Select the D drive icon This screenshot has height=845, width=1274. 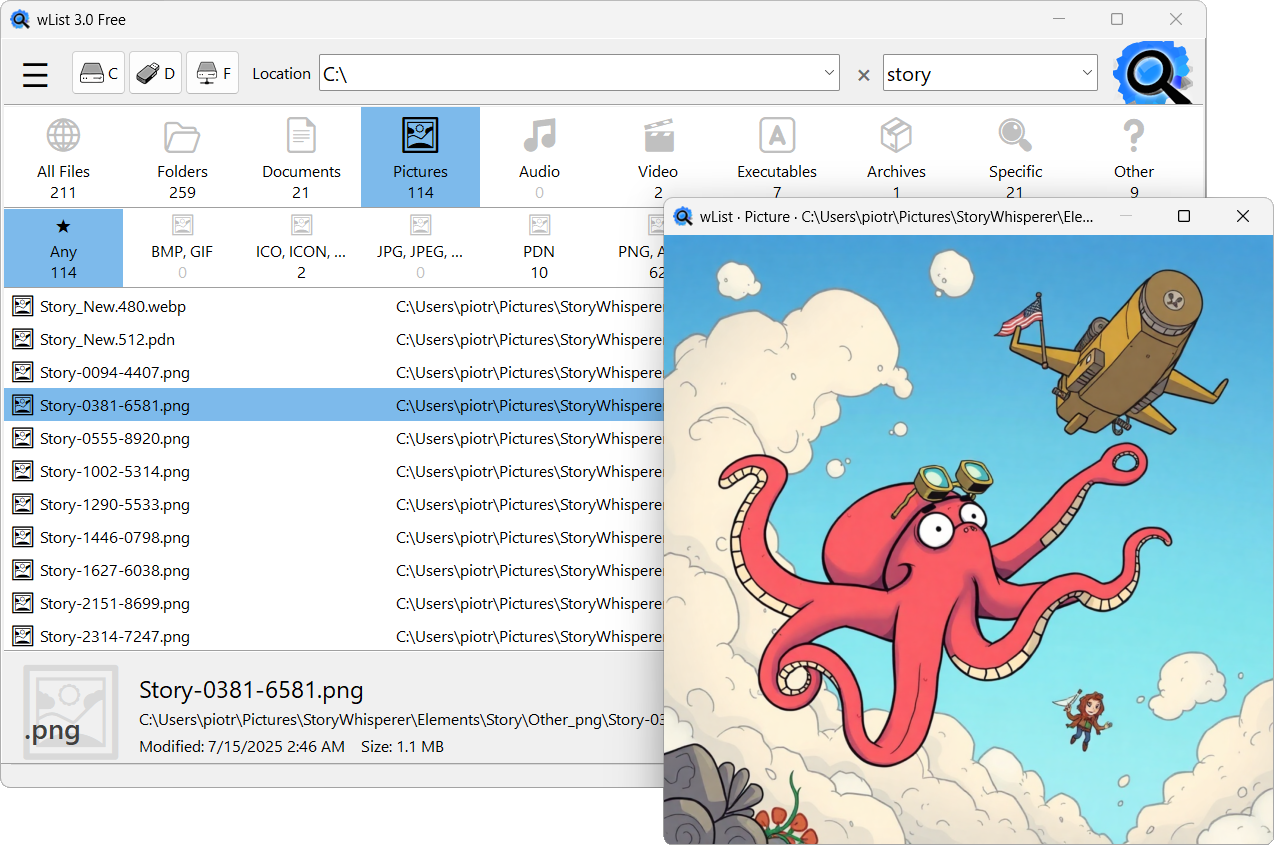click(x=155, y=73)
